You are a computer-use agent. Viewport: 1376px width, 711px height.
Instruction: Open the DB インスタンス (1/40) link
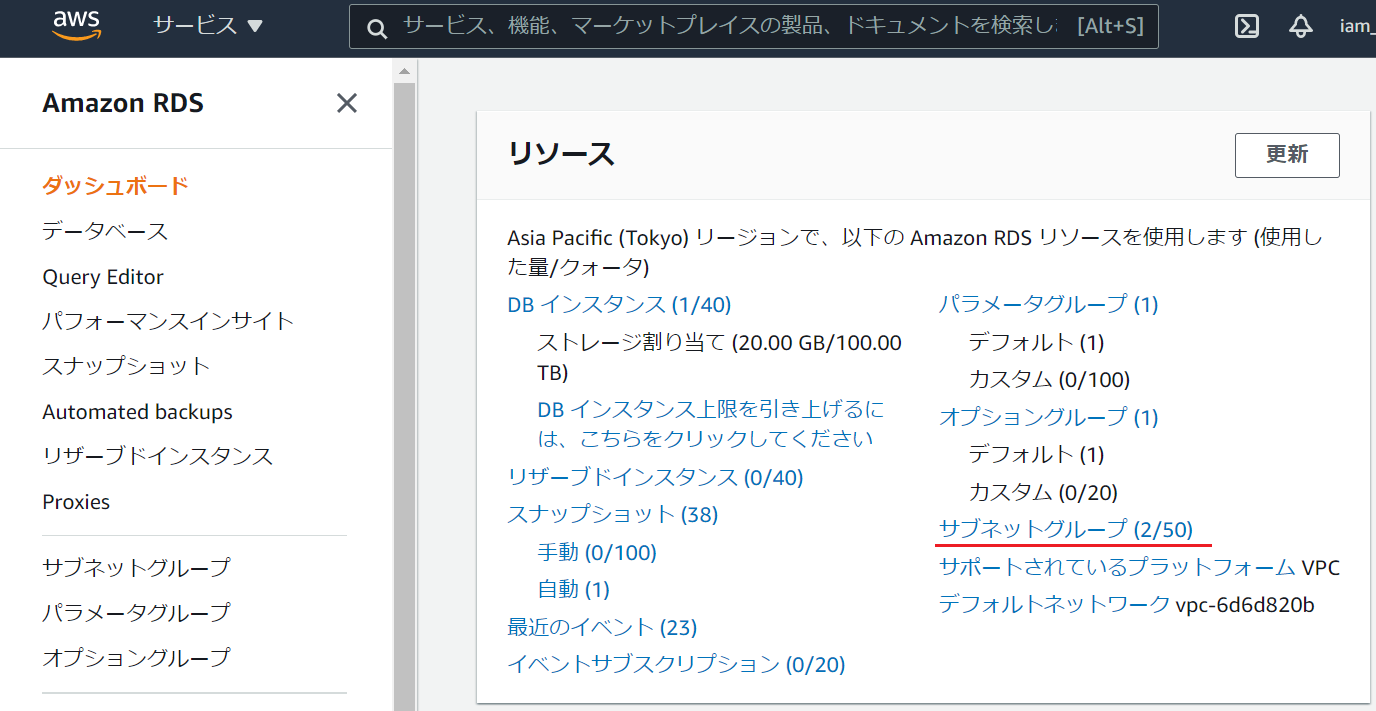click(619, 304)
